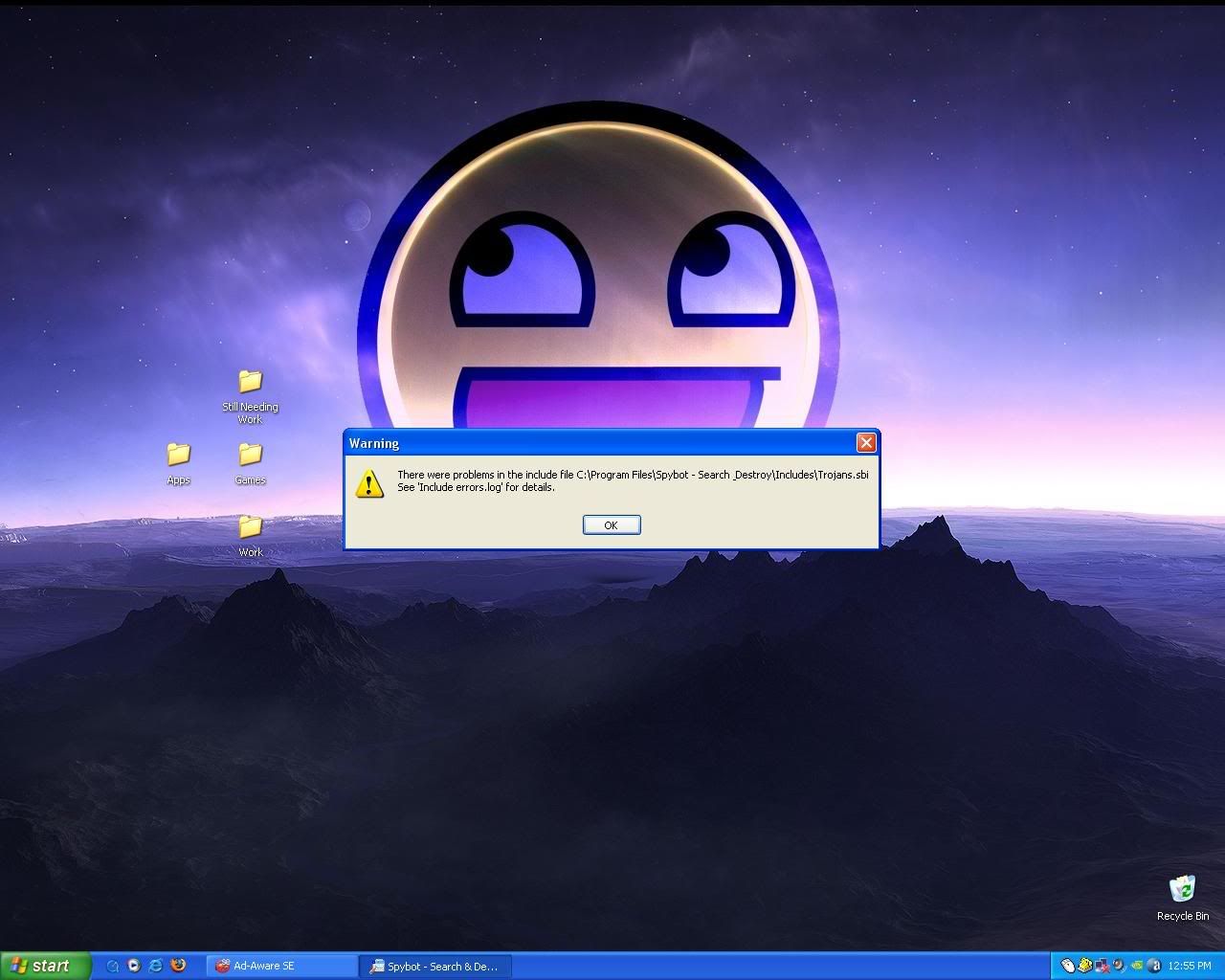Switch to Ad-Aware SE taskbar button

281,967
